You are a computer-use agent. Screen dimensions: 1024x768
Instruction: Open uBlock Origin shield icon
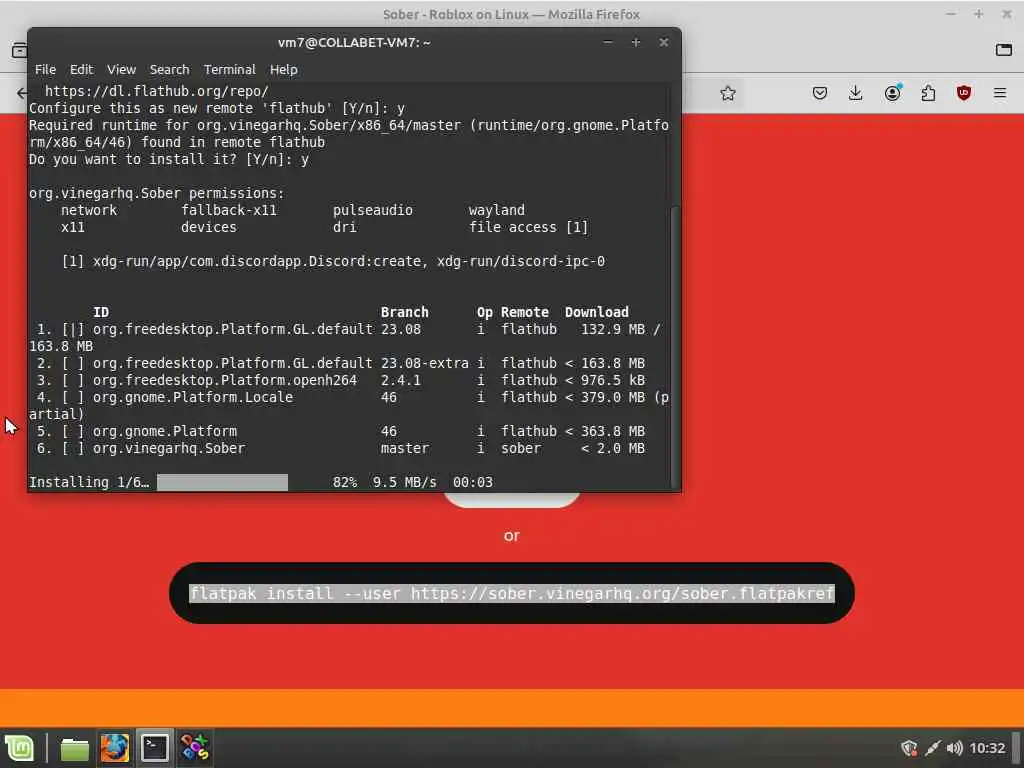964,93
